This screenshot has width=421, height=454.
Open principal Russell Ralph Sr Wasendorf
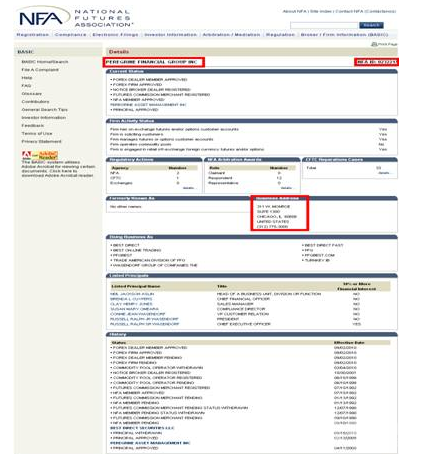[x=145, y=324]
